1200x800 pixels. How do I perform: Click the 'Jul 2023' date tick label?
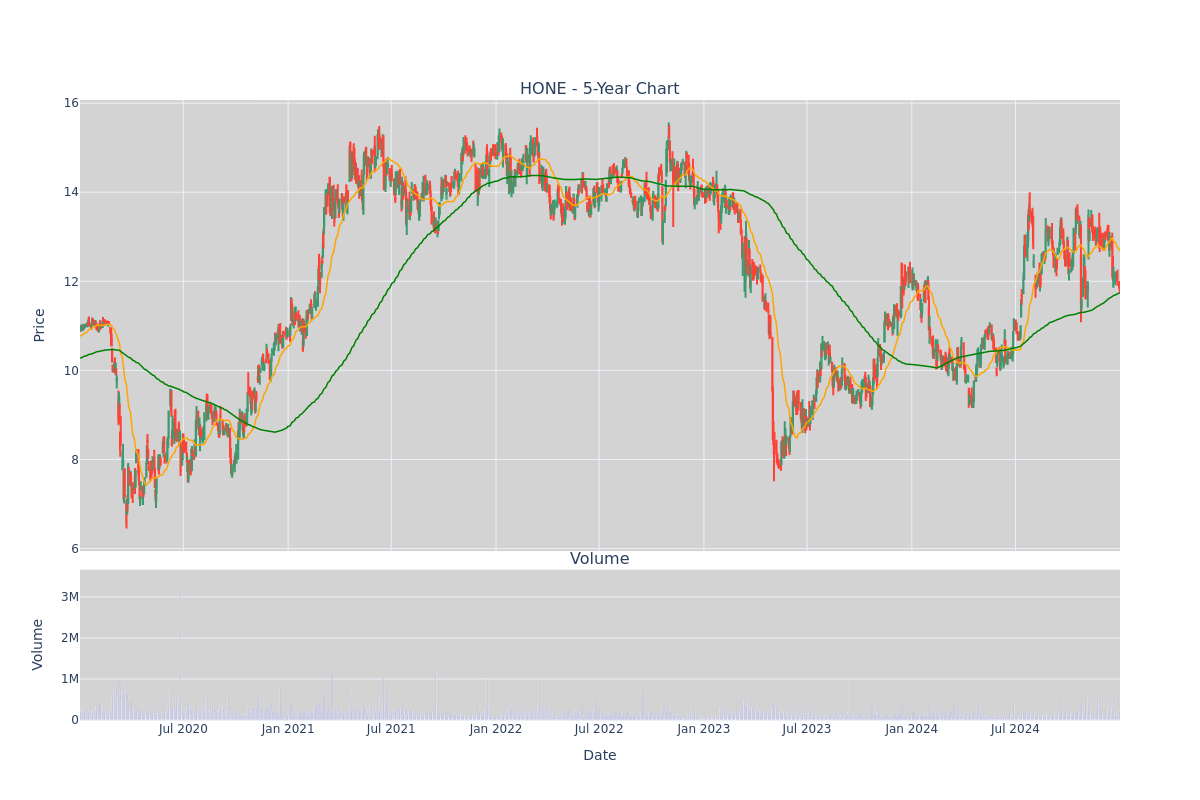(x=807, y=729)
